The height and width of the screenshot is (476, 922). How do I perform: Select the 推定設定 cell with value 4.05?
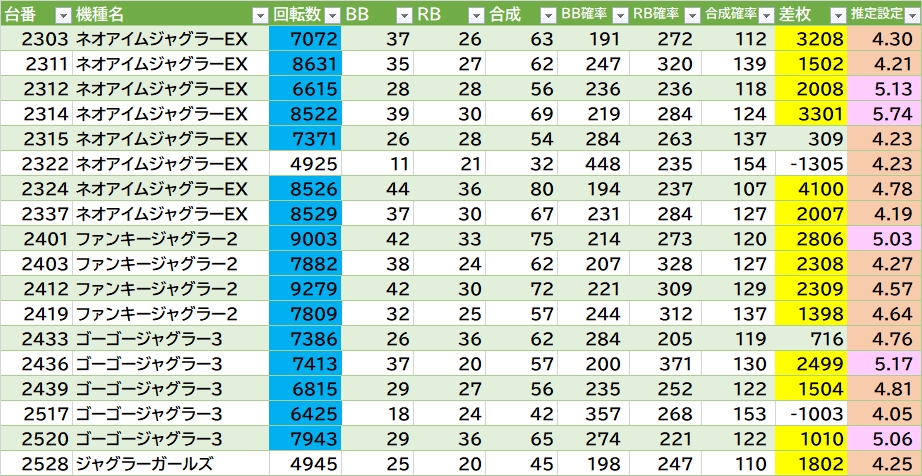pyautogui.click(x=884, y=413)
